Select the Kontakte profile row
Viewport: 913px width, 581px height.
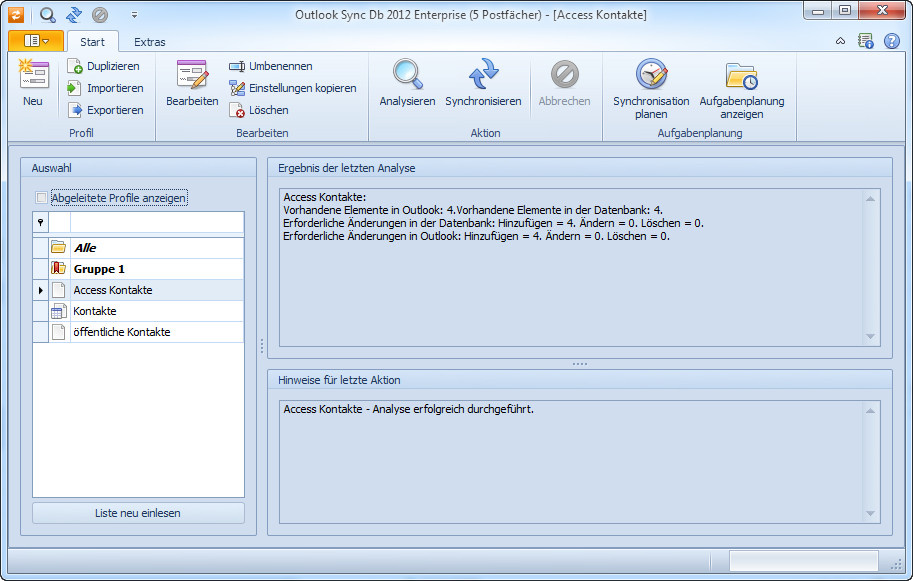[139, 311]
